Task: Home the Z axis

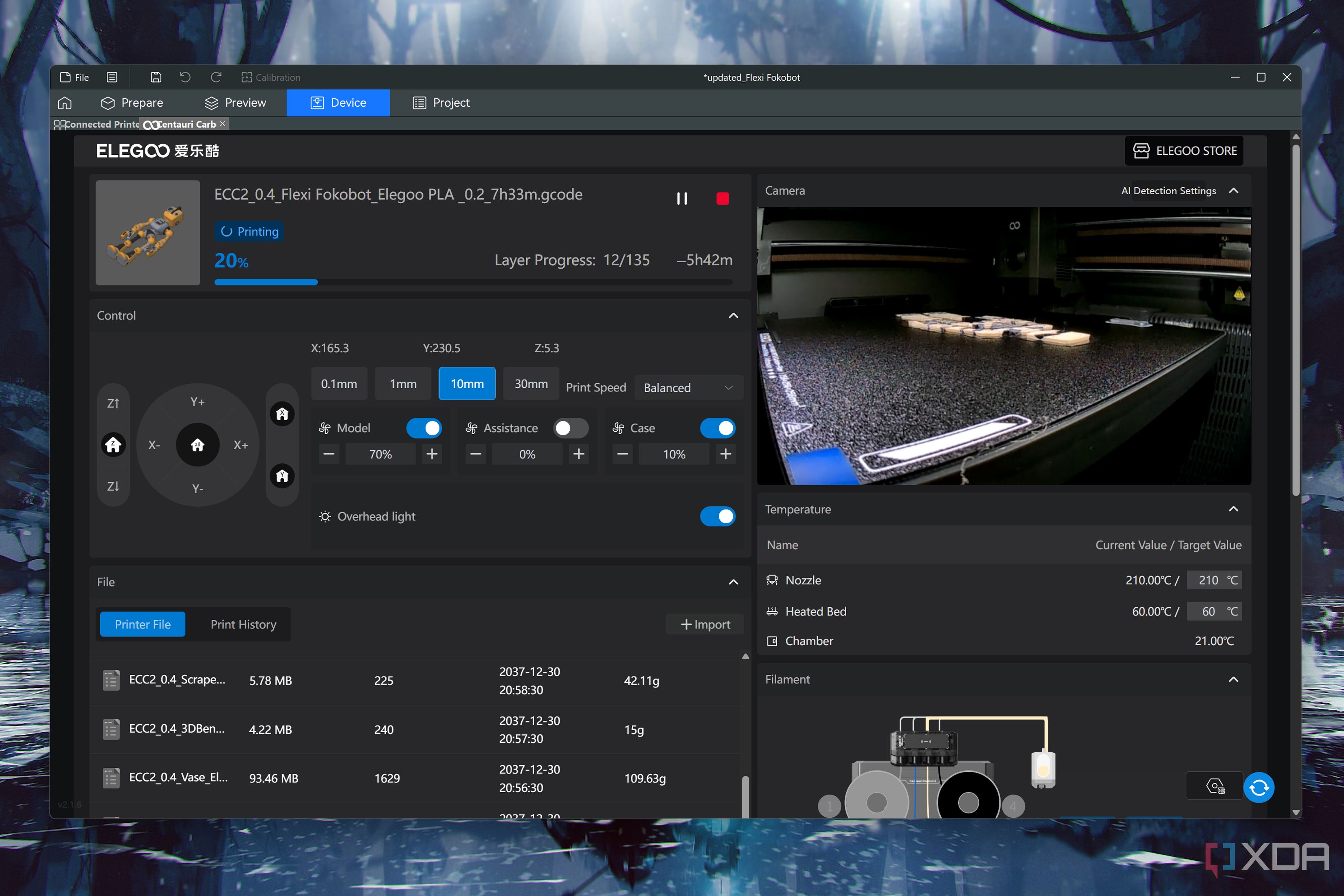Action: [x=113, y=445]
